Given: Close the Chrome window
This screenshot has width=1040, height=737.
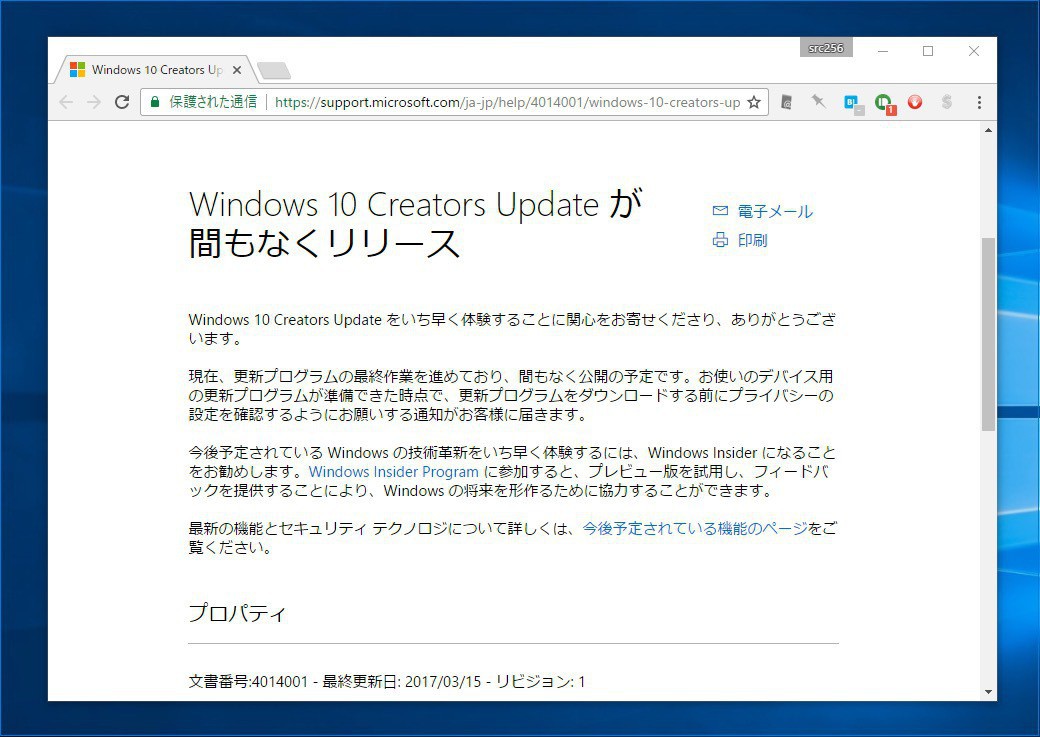Looking at the screenshot, I should coord(974,51).
